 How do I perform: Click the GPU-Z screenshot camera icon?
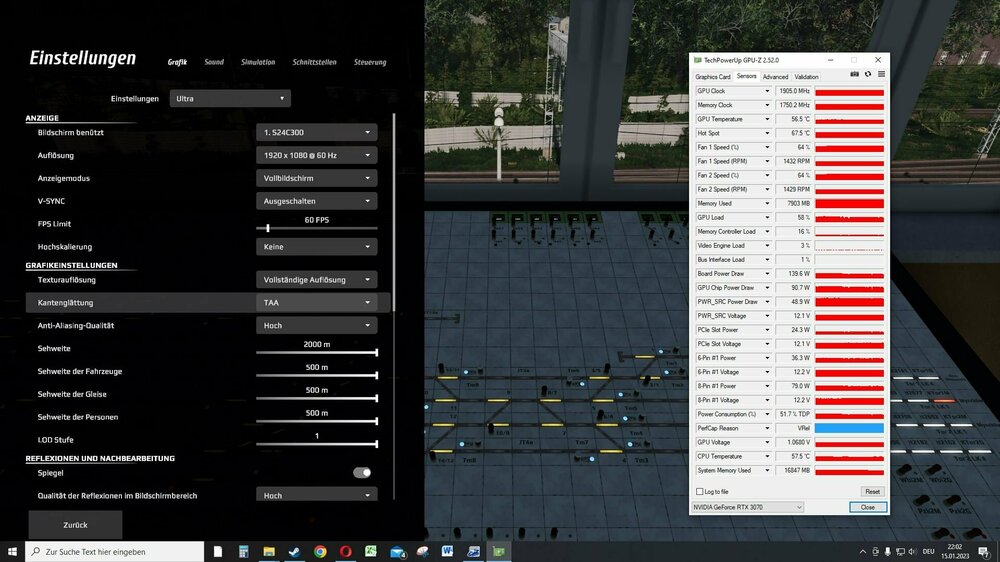coord(855,75)
